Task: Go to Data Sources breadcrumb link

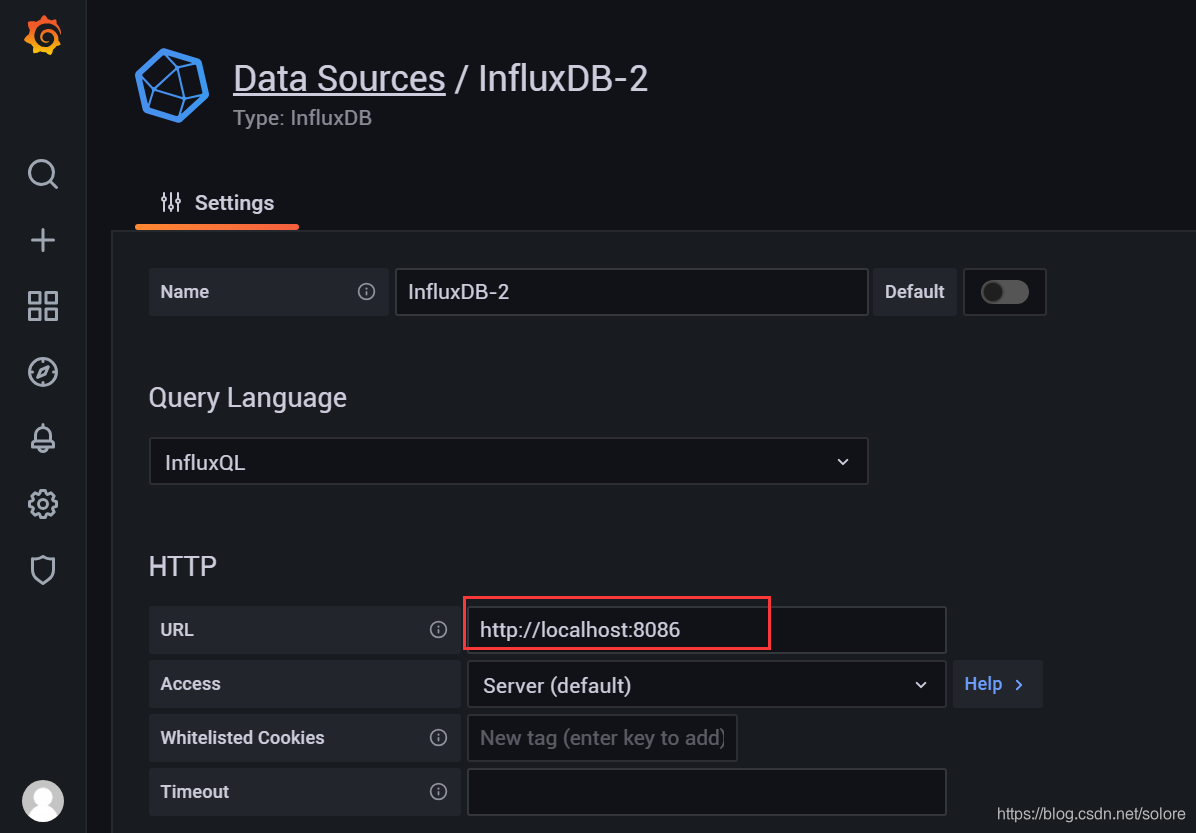Action: [x=339, y=78]
